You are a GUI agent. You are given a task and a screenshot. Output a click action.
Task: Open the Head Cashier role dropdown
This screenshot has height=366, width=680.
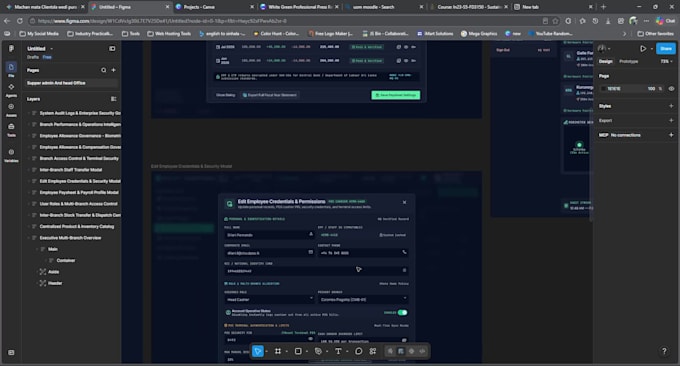pyautogui.click(x=269, y=299)
